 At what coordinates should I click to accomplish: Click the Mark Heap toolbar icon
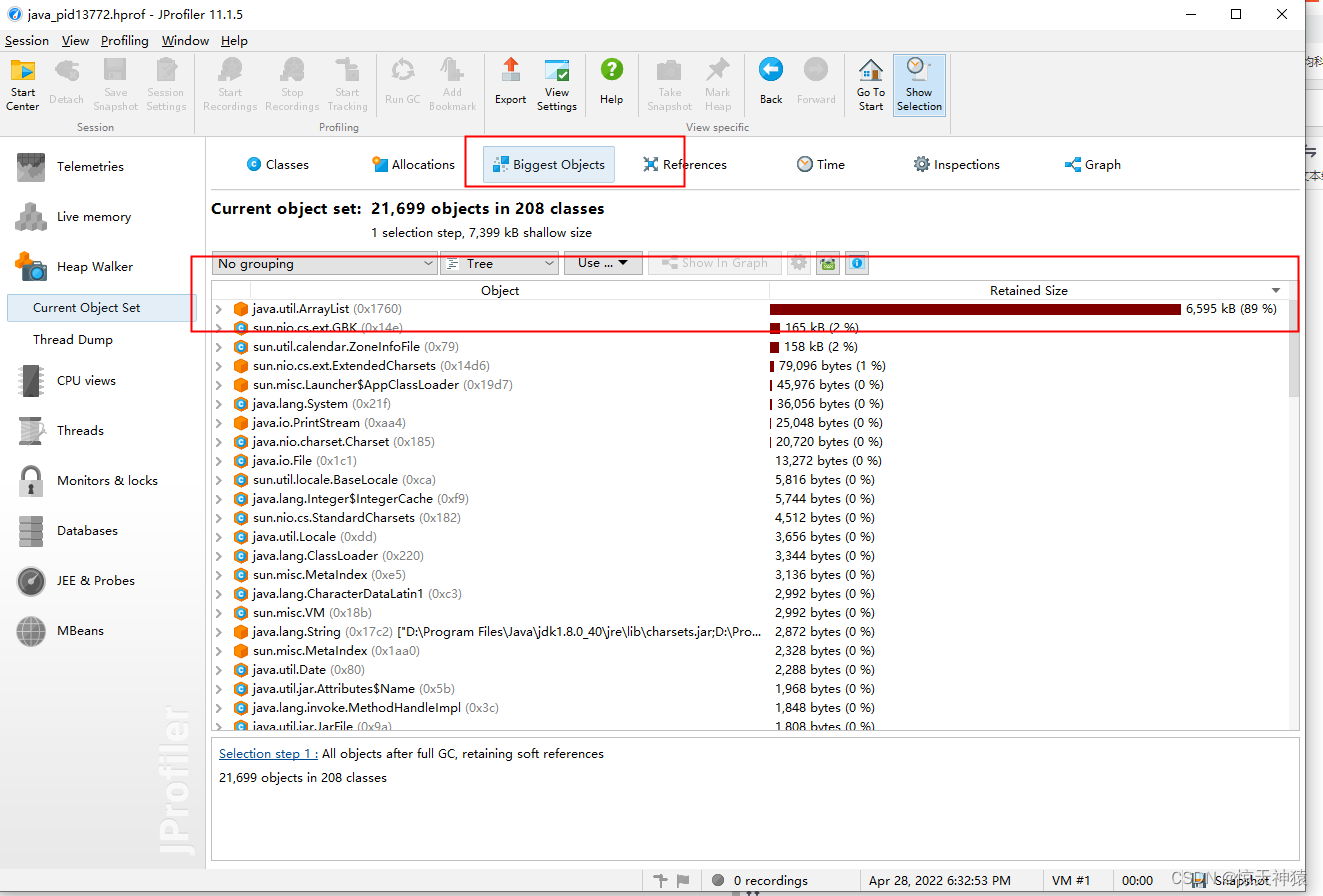[718, 85]
